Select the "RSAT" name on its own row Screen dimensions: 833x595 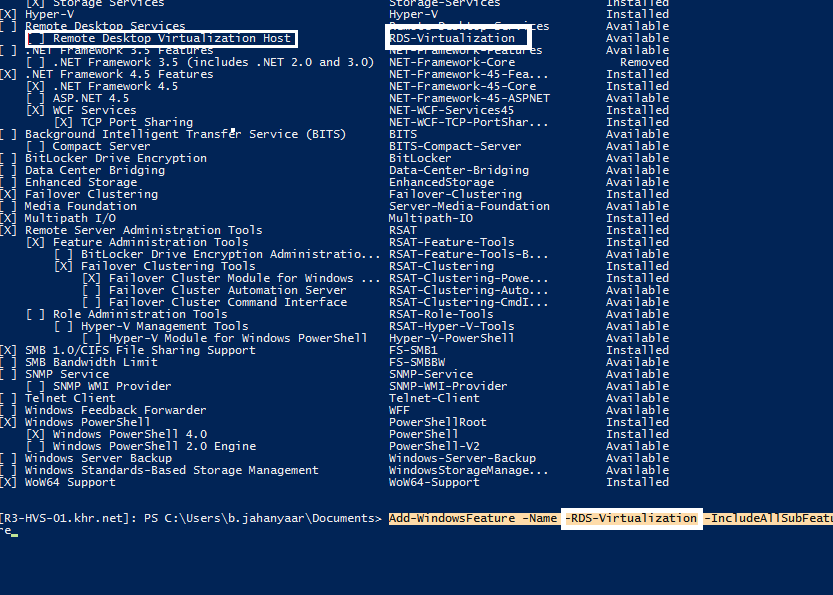click(x=403, y=230)
